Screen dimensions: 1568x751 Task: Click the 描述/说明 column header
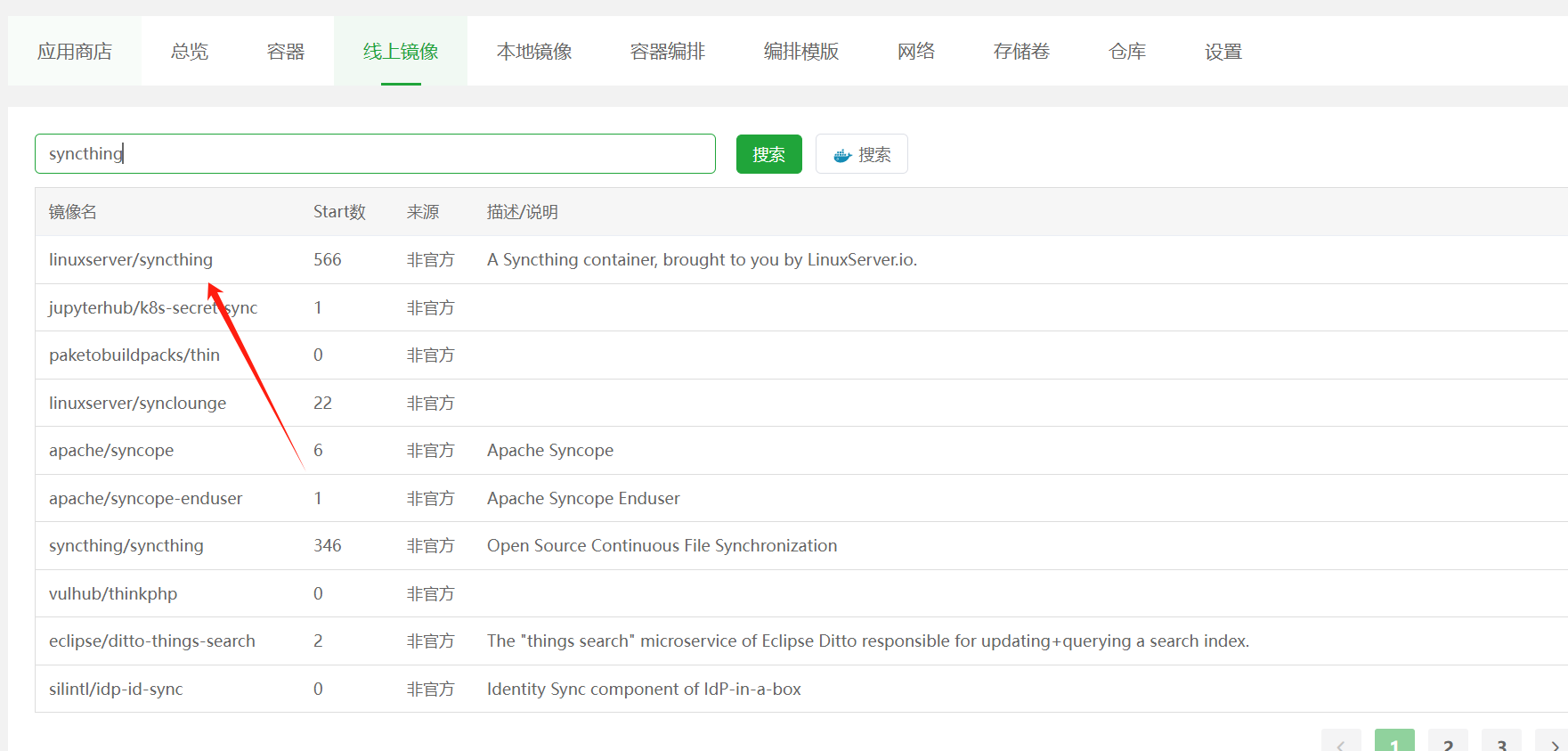coord(523,212)
